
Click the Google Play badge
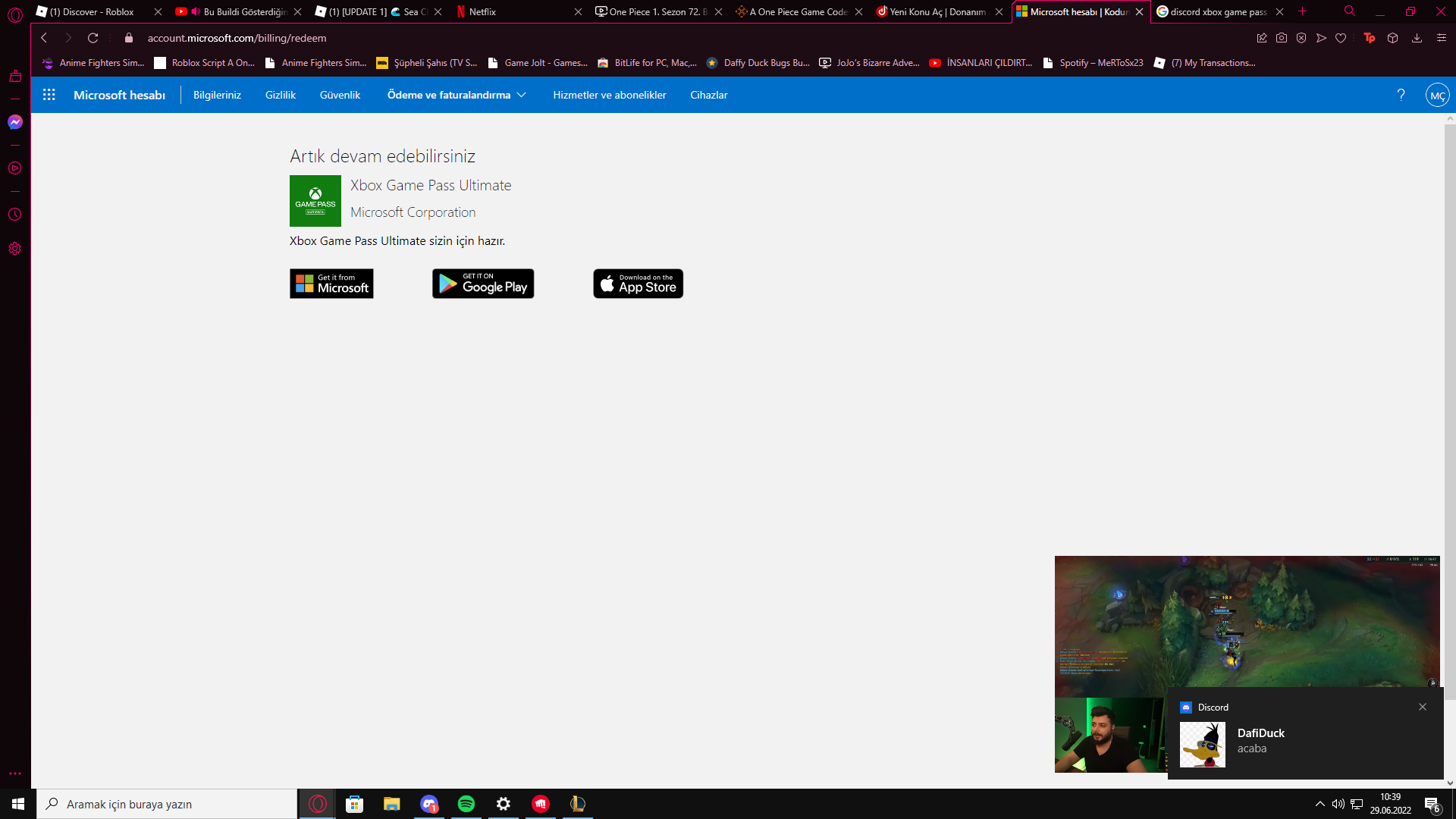click(x=483, y=284)
